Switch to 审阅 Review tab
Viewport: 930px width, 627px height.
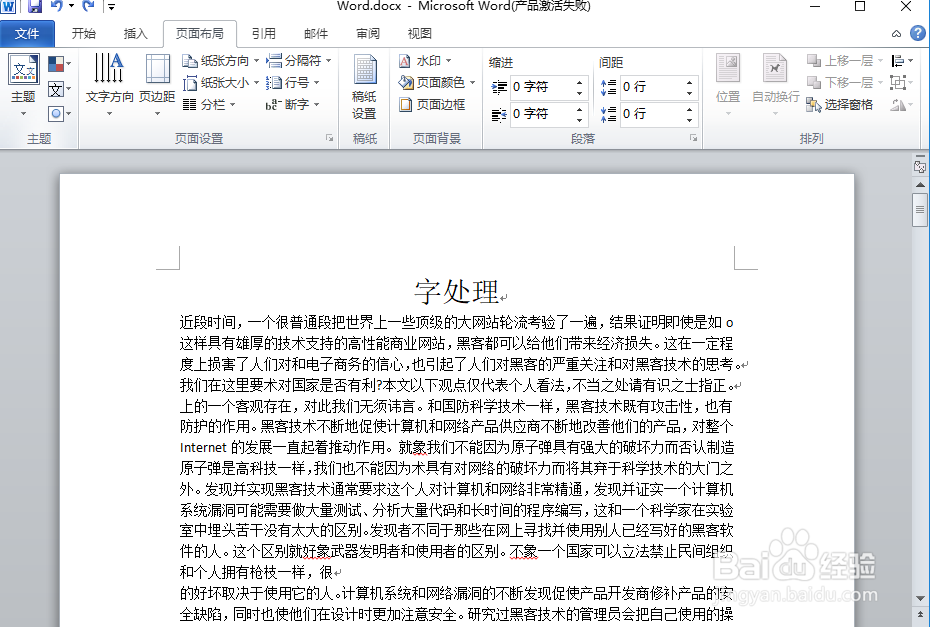point(368,34)
